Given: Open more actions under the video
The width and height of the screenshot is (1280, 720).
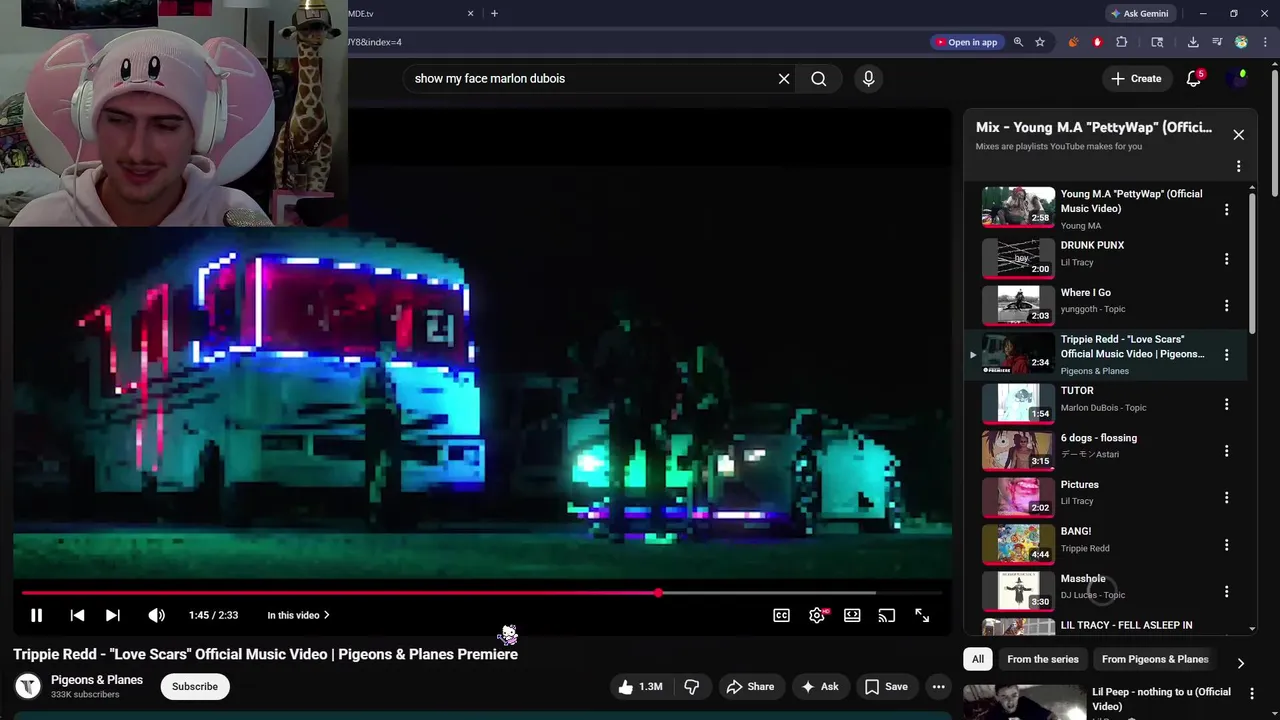Looking at the screenshot, I should 938,686.
